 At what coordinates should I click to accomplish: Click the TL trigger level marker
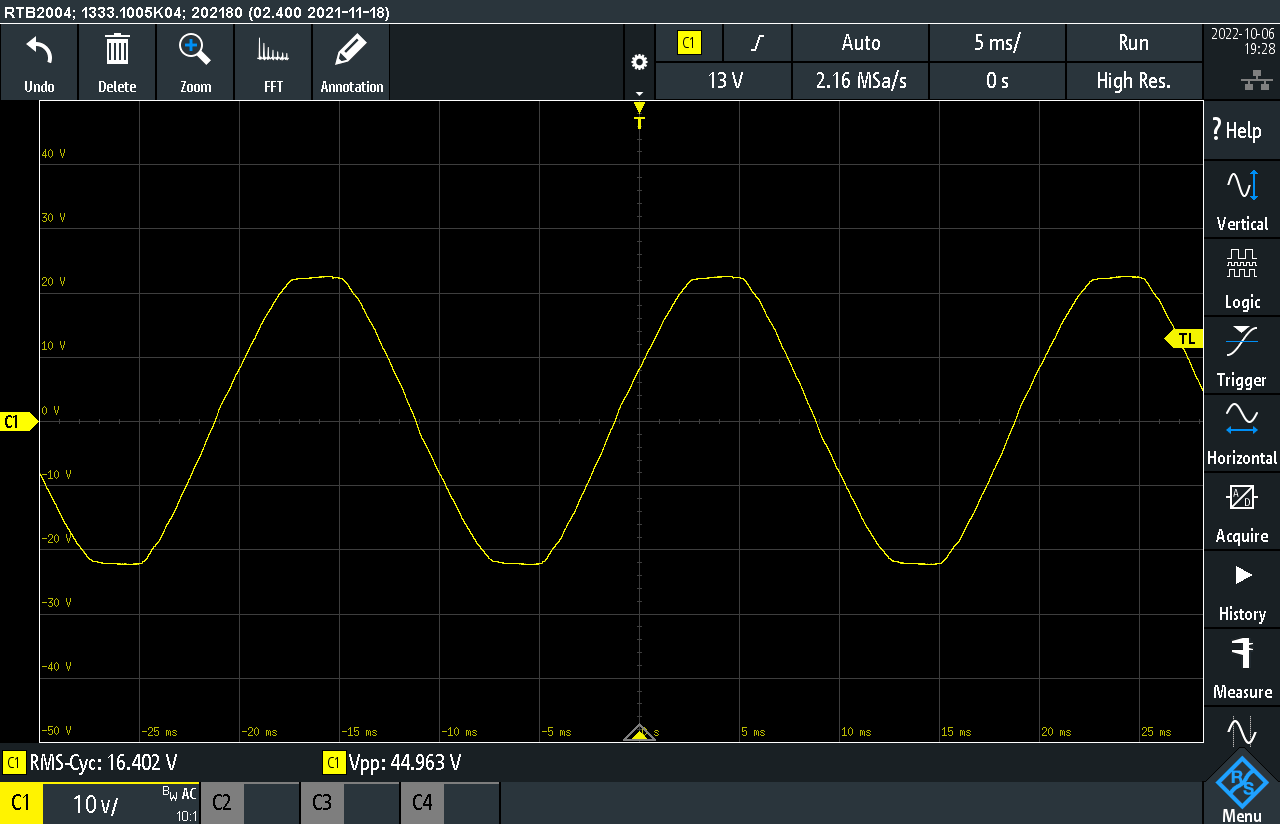[1184, 339]
